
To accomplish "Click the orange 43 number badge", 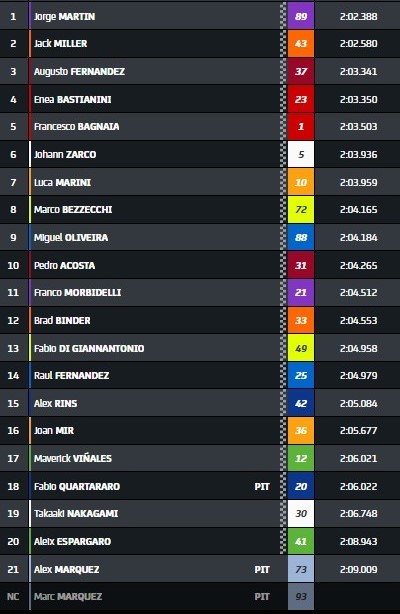I will [x=300, y=43].
